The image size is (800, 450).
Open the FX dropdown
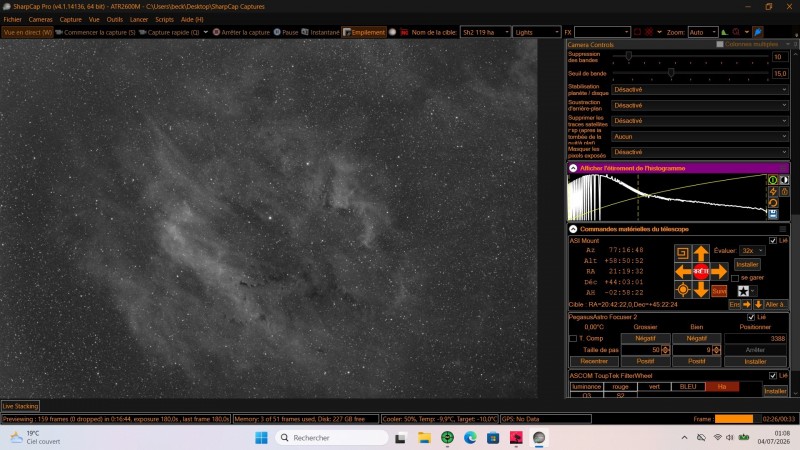click(x=602, y=32)
